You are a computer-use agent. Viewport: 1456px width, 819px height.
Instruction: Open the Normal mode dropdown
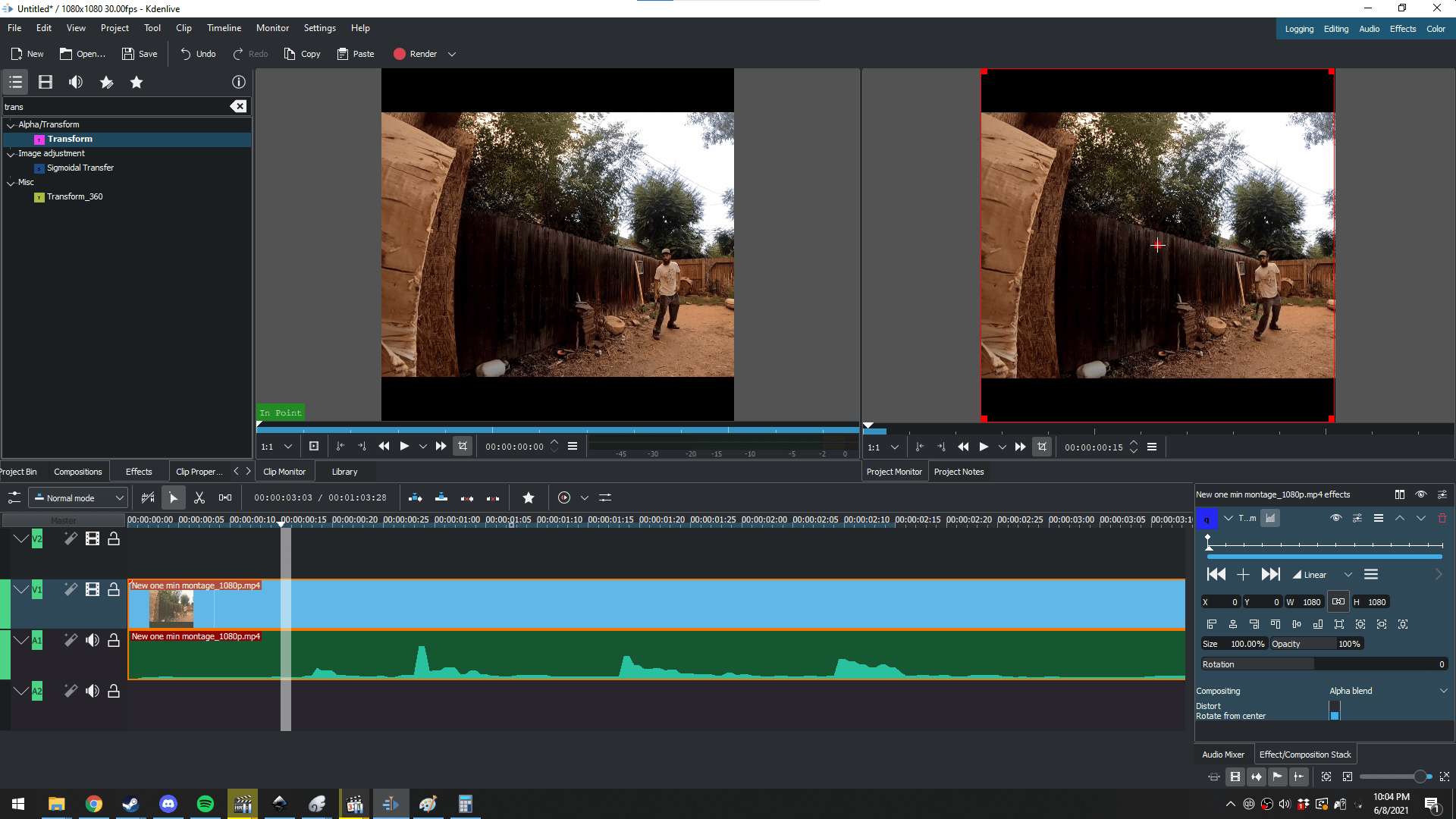coord(78,497)
